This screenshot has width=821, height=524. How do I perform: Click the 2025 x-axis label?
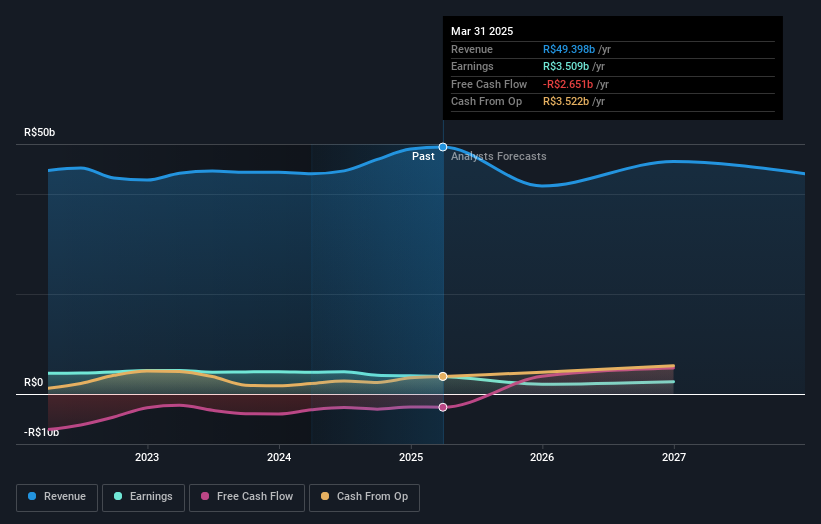point(411,457)
